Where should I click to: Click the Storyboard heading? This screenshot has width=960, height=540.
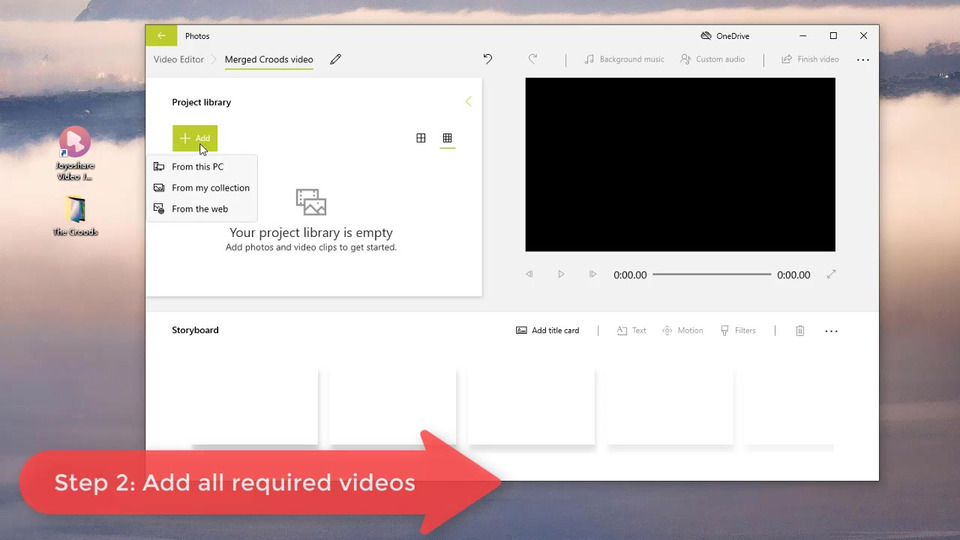click(x=195, y=330)
